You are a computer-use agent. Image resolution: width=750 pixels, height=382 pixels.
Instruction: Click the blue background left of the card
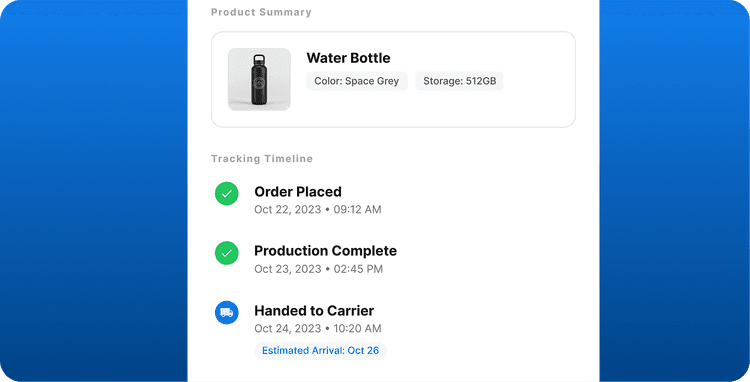pos(94,191)
